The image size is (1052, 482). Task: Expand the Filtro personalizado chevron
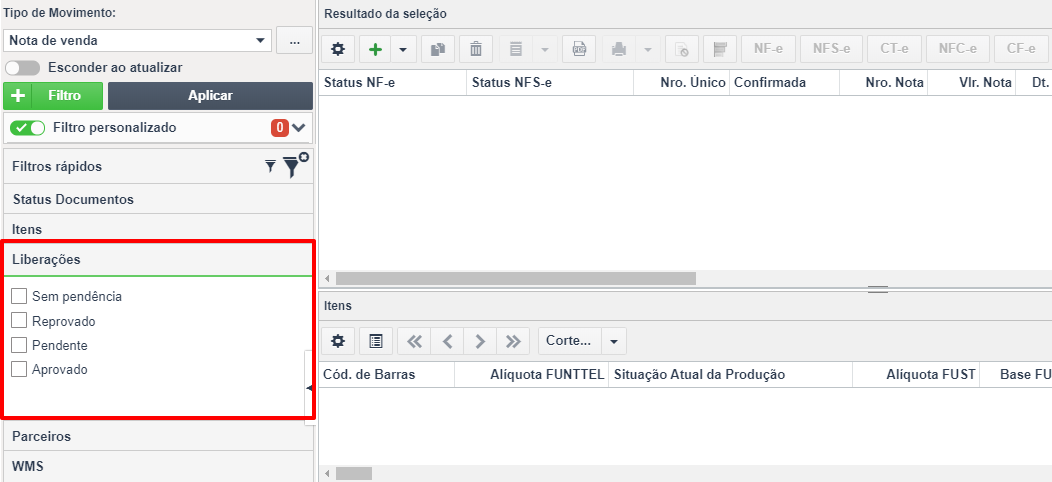click(299, 128)
